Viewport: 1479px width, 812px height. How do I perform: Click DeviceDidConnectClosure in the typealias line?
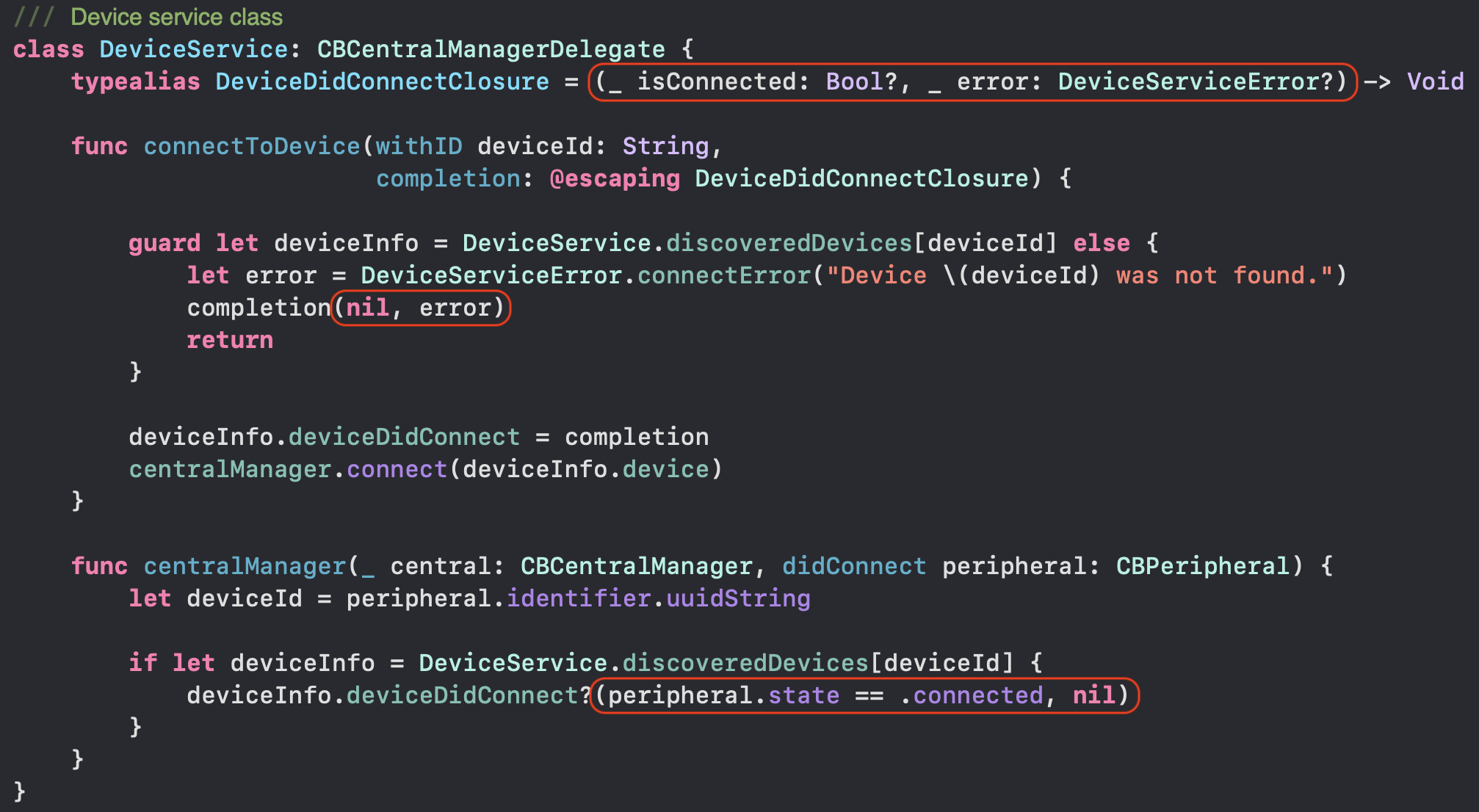tap(382, 81)
